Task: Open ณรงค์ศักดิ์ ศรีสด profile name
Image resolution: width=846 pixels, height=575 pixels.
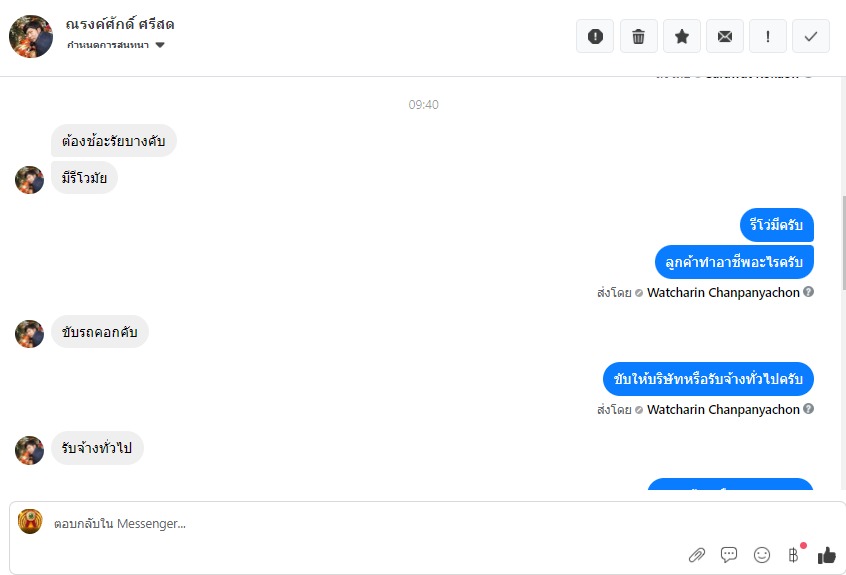Action: click(x=120, y=24)
